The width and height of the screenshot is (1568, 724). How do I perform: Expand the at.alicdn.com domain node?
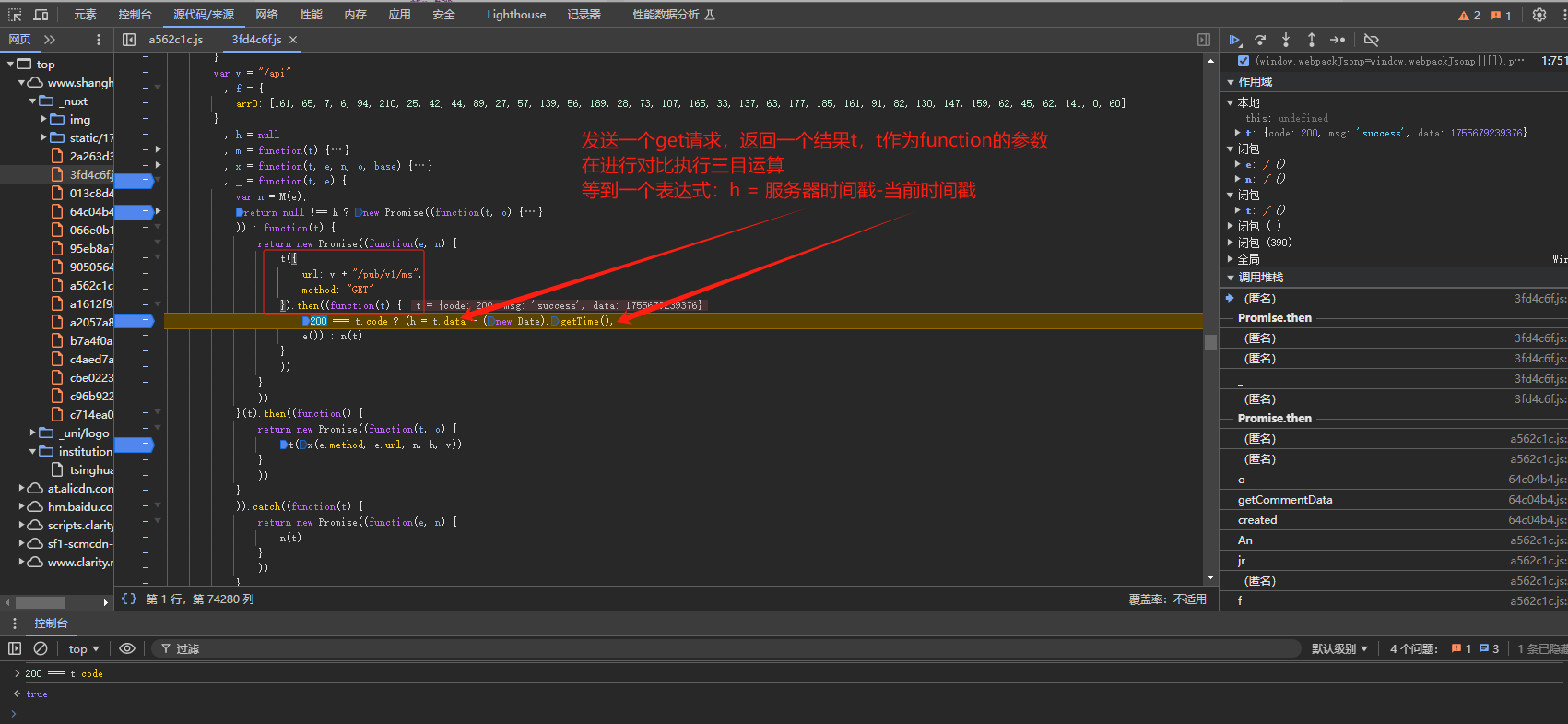pos(22,488)
